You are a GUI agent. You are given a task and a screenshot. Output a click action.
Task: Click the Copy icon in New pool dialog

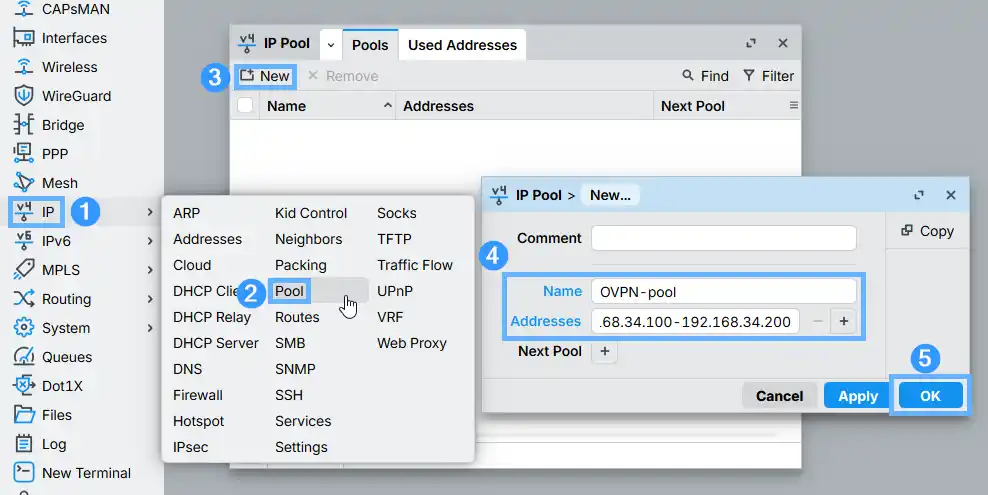tap(907, 230)
